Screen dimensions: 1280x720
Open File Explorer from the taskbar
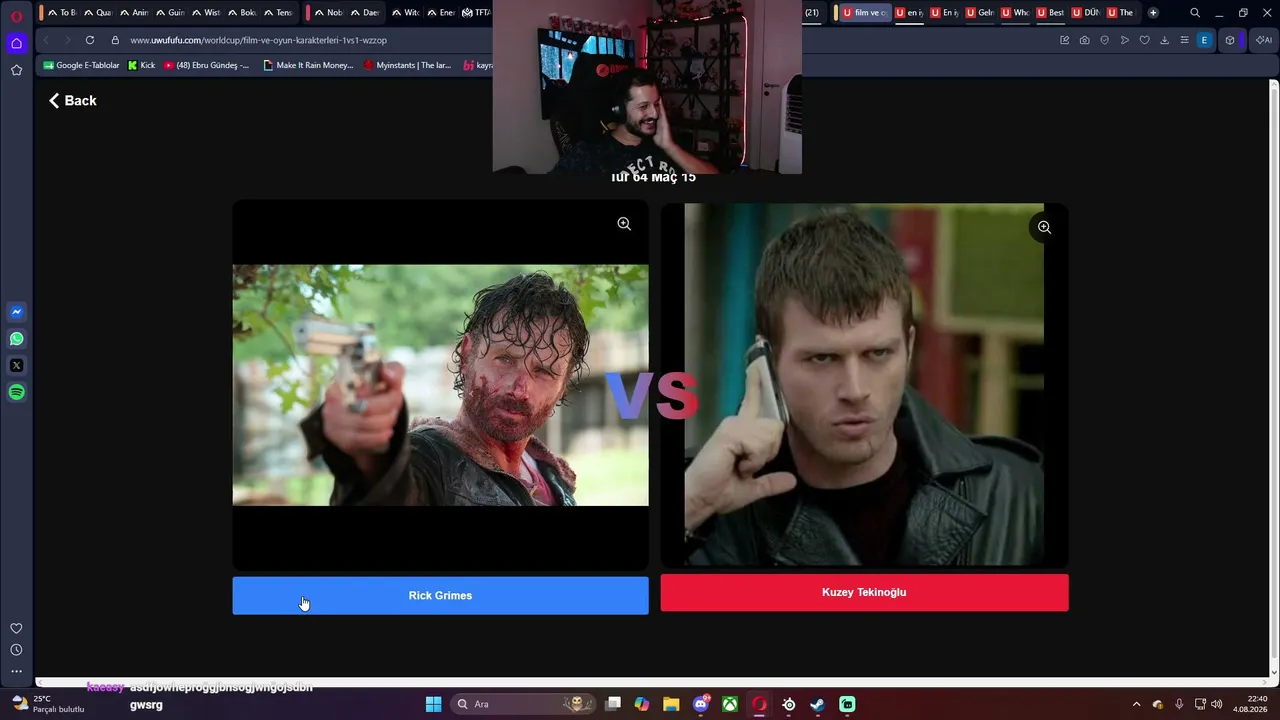tap(671, 704)
